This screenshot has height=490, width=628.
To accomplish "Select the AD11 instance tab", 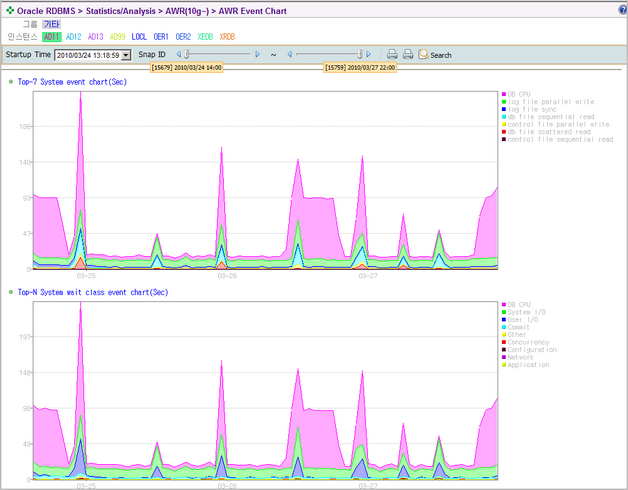I will (x=52, y=37).
